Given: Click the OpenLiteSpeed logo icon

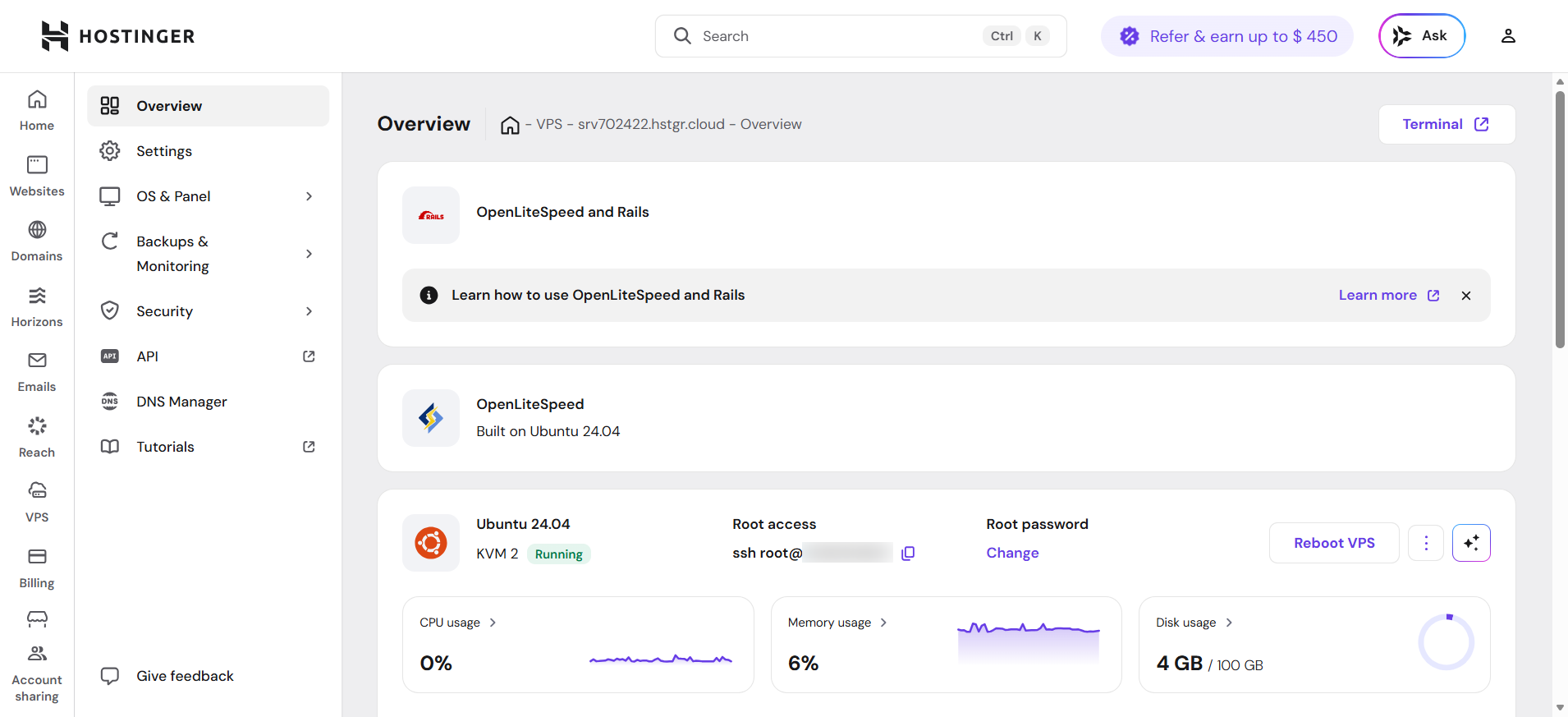Looking at the screenshot, I should (431, 418).
